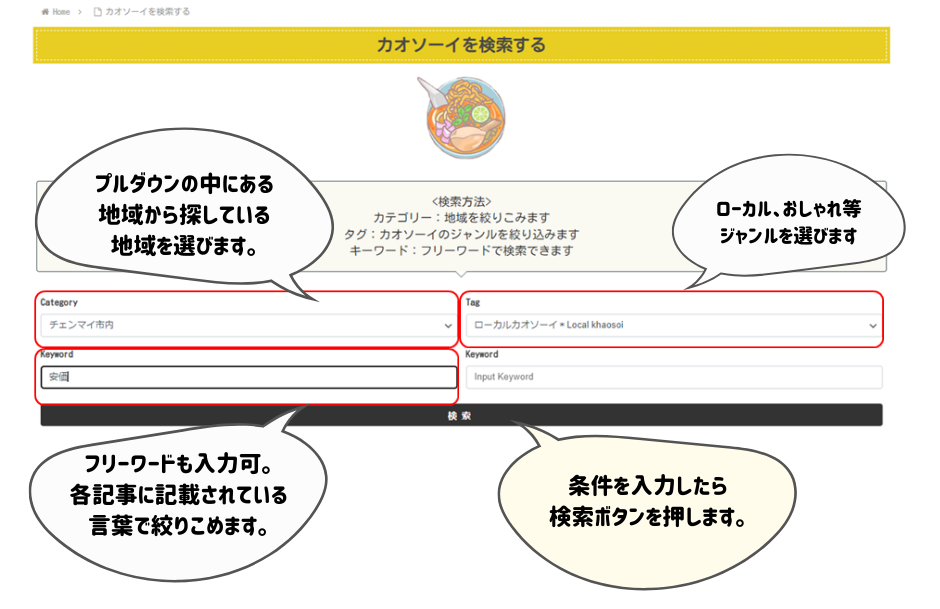Click the ローカル、おしゃれ等 genre speech bubble
The height and width of the screenshot is (609, 940).
click(787, 222)
